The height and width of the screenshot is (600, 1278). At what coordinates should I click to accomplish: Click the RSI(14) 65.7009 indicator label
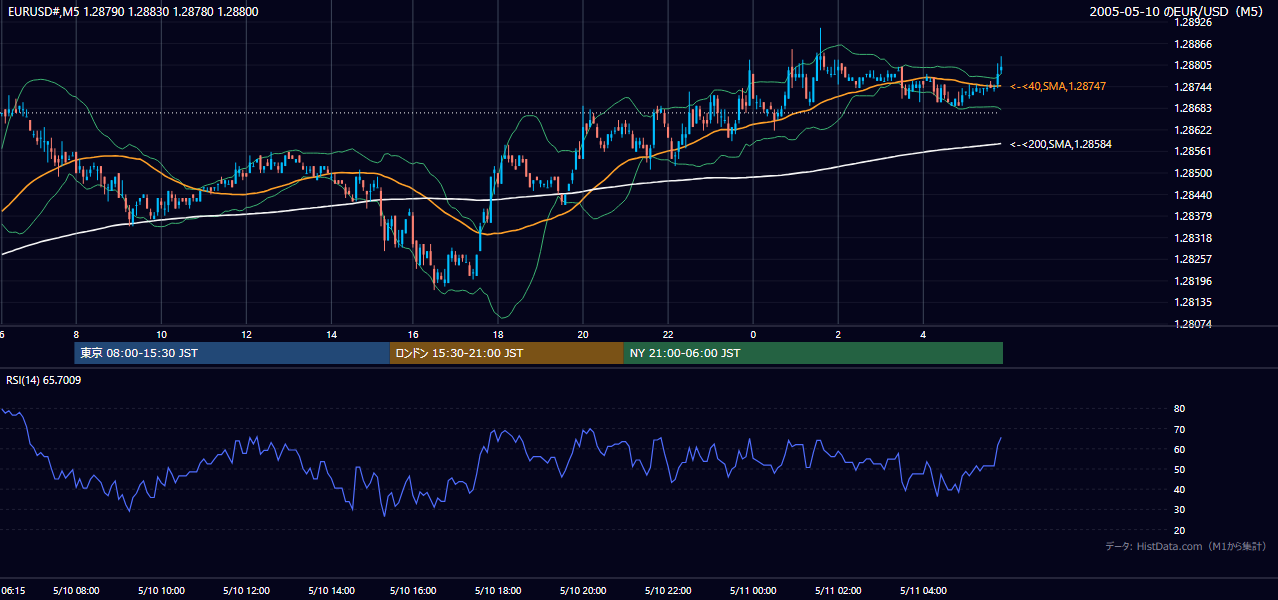click(44, 380)
